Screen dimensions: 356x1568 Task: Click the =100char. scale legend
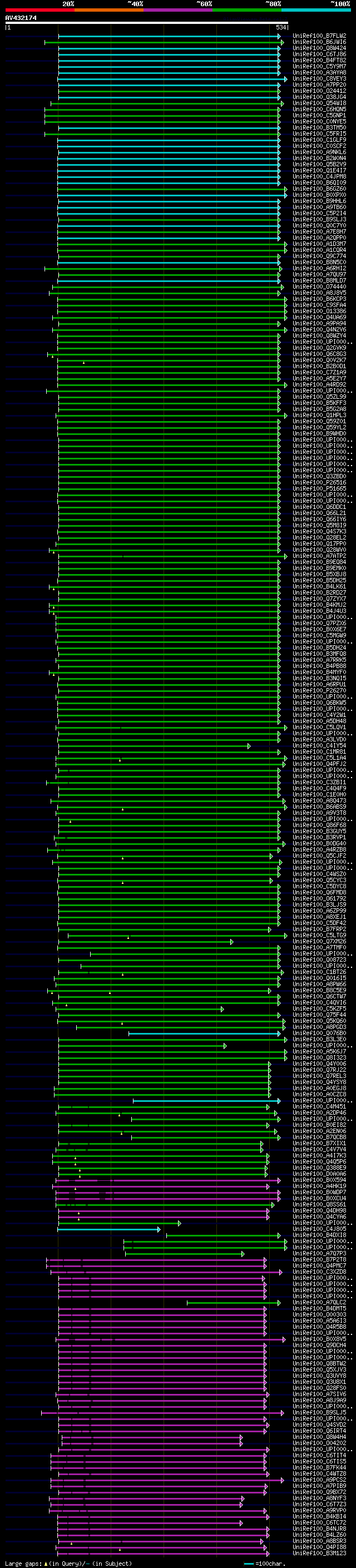point(265,1564)
